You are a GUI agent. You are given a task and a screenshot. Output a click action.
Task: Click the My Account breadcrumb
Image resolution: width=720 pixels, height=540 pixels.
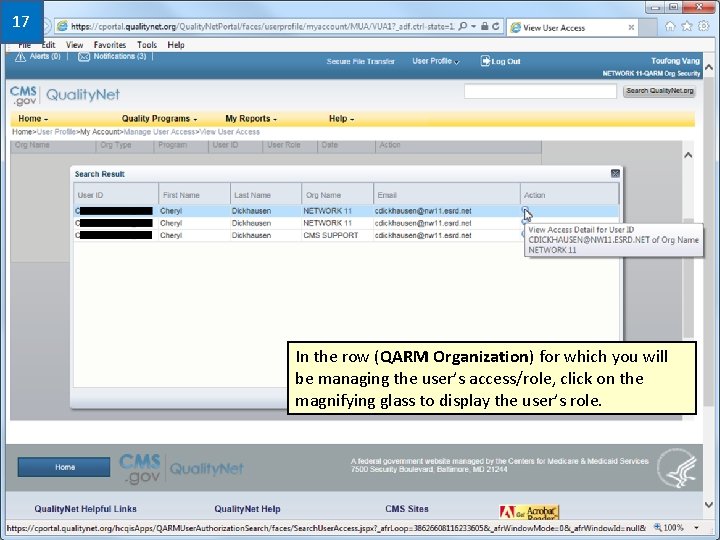(x=100, y=132)
